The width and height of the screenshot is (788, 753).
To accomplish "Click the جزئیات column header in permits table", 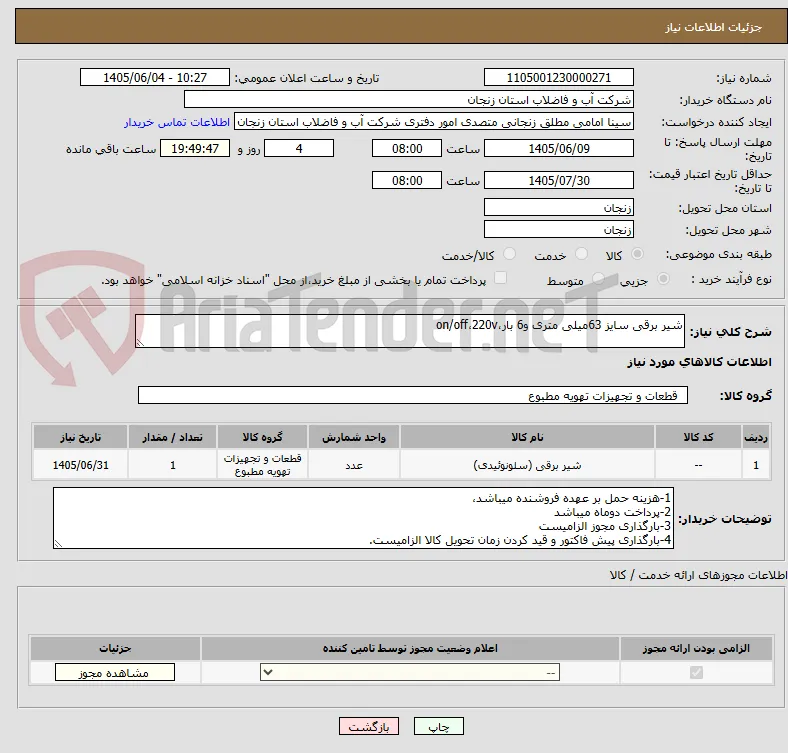I will [115, 648].
